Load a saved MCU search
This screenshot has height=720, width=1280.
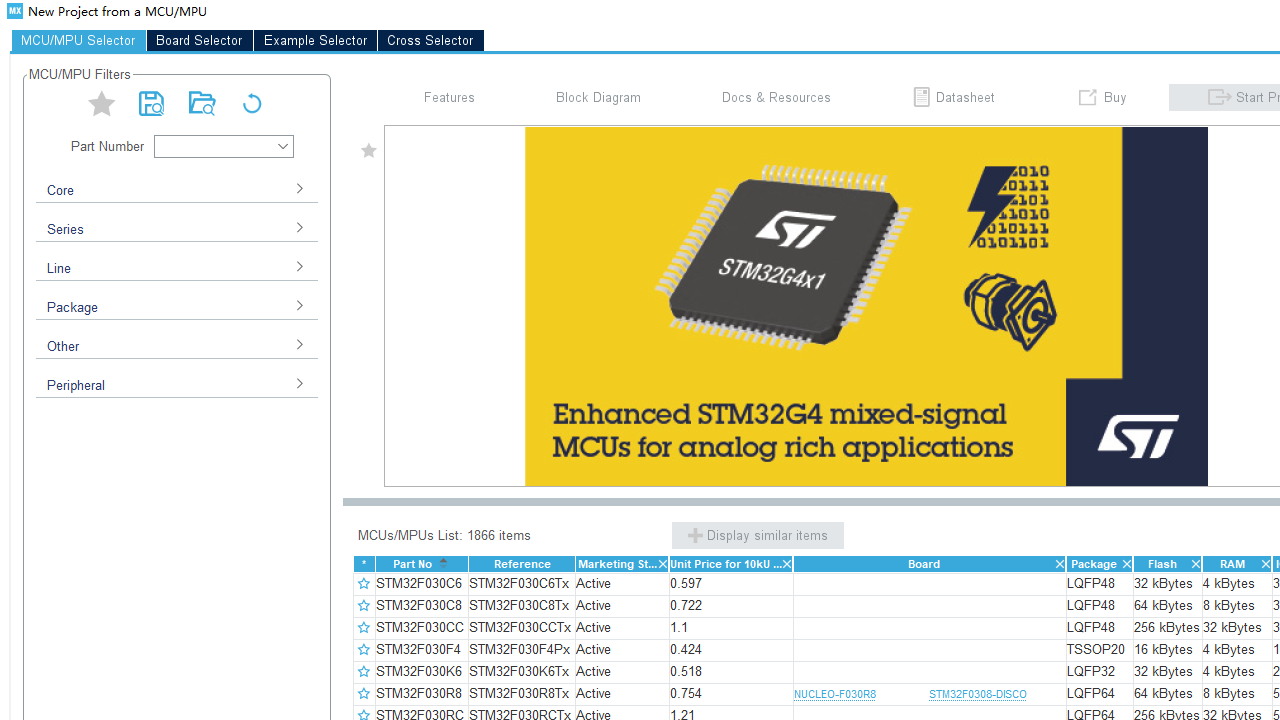tap(201, 103)
